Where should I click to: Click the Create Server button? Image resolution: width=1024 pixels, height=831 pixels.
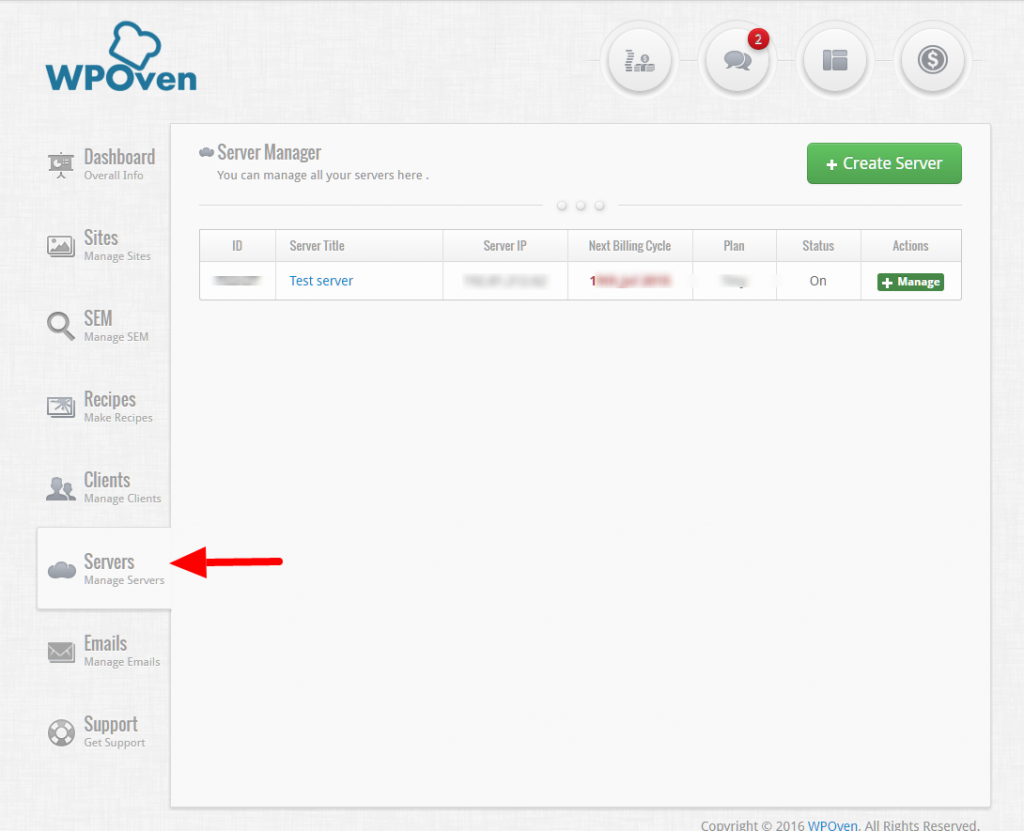tap(884, 163)
